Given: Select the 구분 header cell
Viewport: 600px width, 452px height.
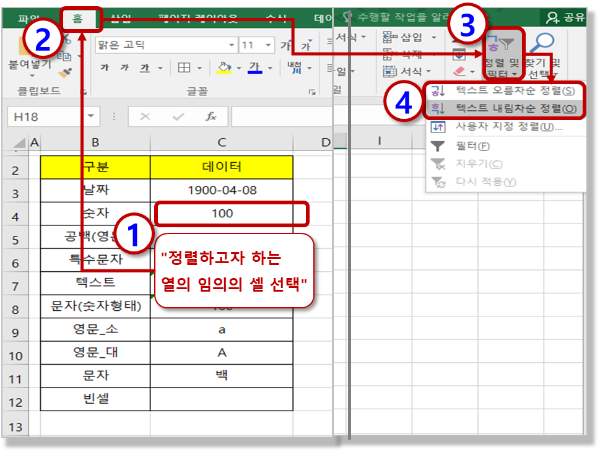Looking at the screenshot, I should [95, 167].
